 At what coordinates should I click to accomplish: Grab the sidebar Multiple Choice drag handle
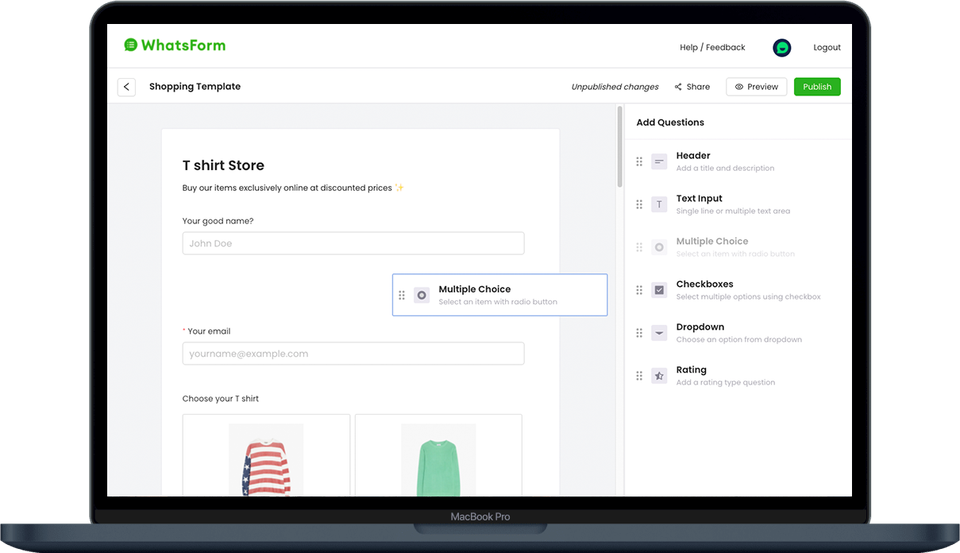point(639,247)
